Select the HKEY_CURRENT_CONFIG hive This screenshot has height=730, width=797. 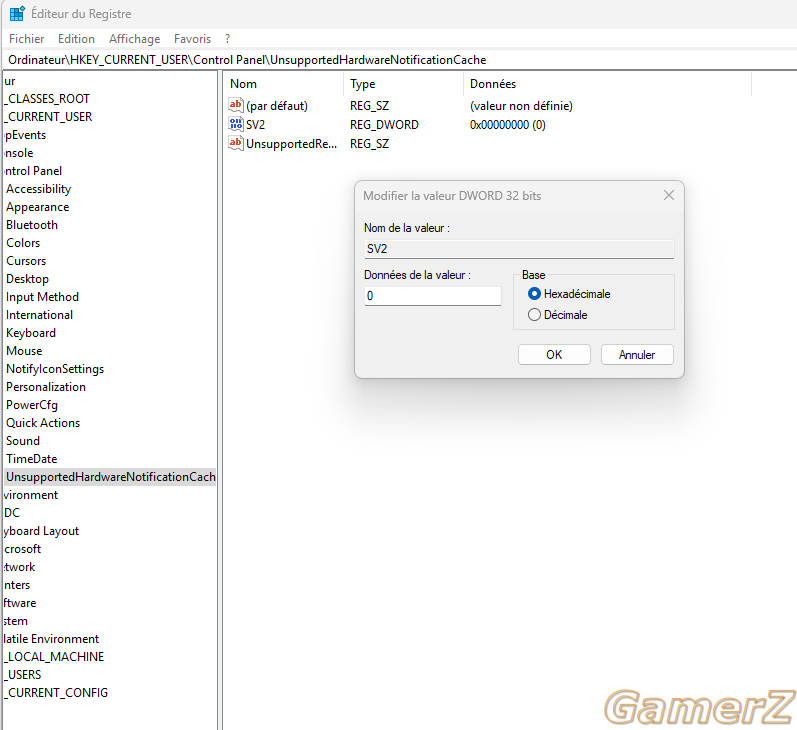[x=56, y=692]
